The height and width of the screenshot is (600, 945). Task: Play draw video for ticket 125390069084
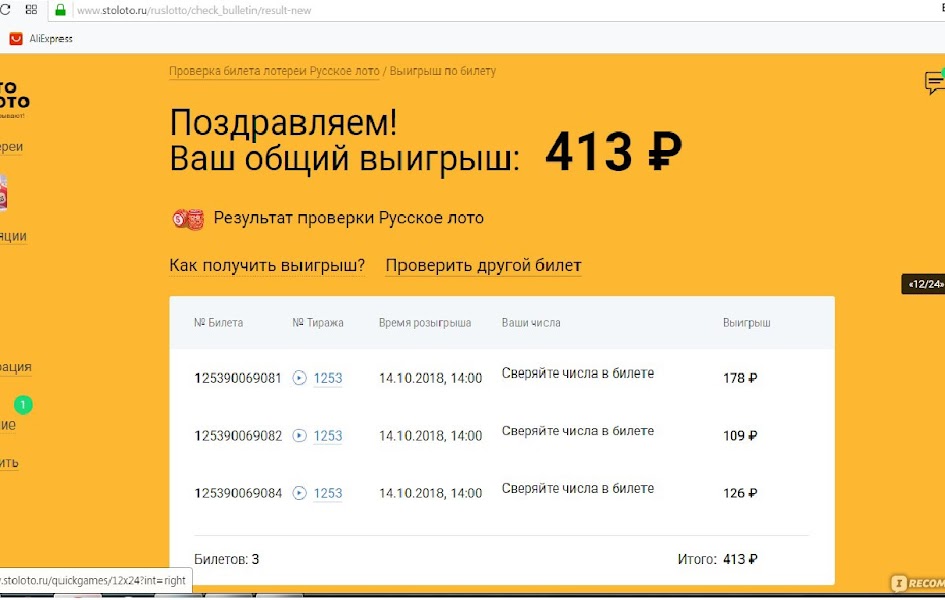tap(300, 493)
